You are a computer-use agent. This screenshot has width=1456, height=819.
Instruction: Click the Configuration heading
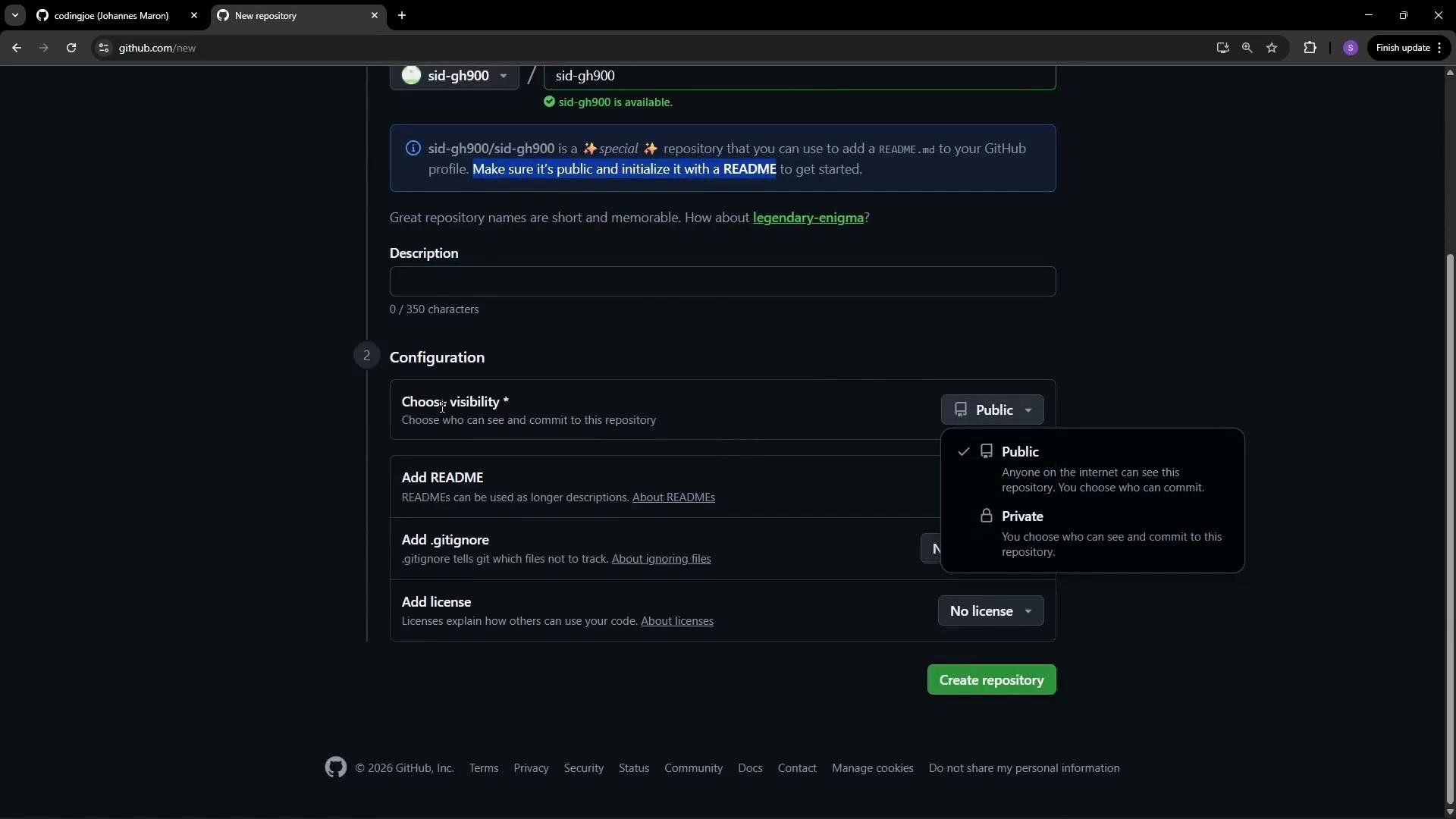pyautogui.click(x=437, y=357)
